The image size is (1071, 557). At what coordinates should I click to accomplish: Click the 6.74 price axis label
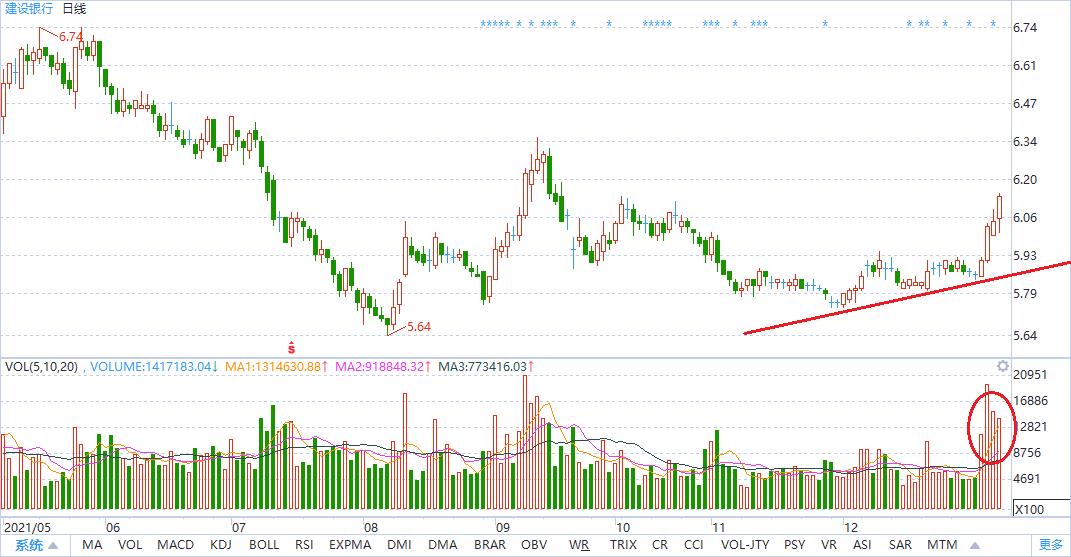1025,28
